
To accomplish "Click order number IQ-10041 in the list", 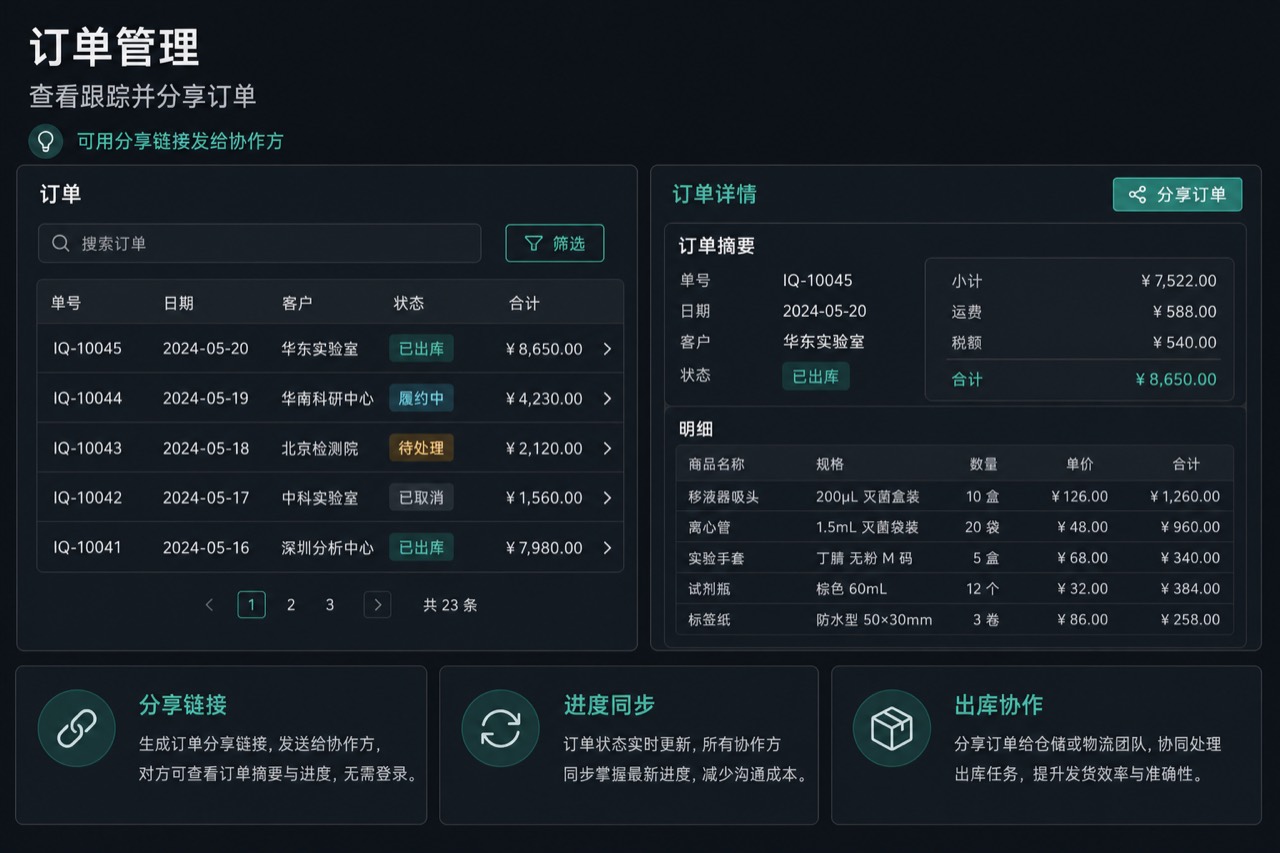I will click(88, 547).
